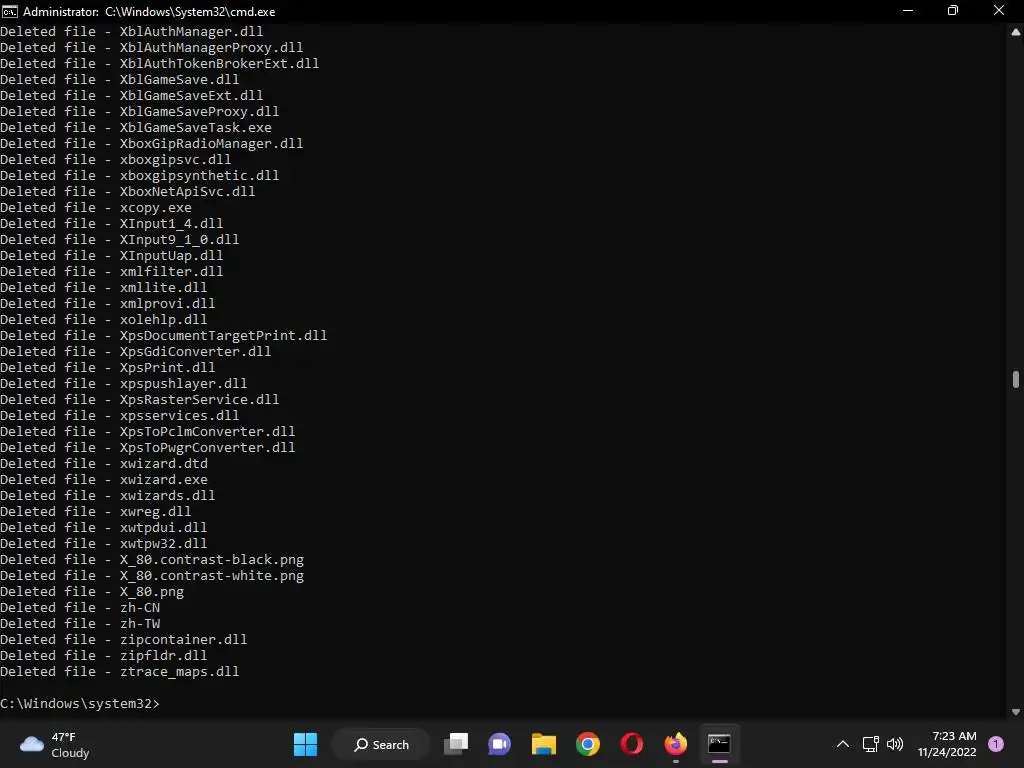This screenshot has width=1024, height=768.
Task: Click the scrollbar down arrow in cmd window
Action: [1016, 712]
